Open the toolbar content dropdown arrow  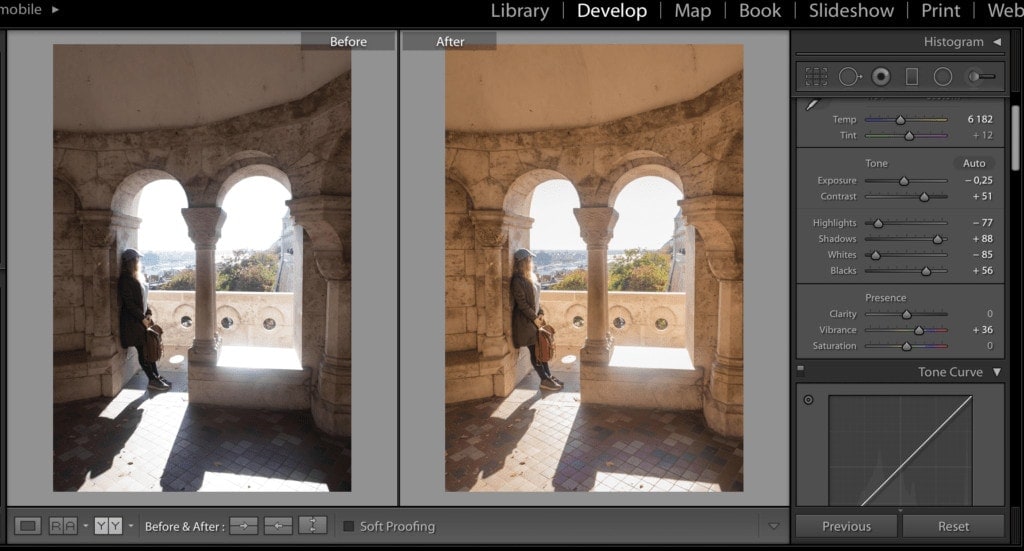[773, 526]
